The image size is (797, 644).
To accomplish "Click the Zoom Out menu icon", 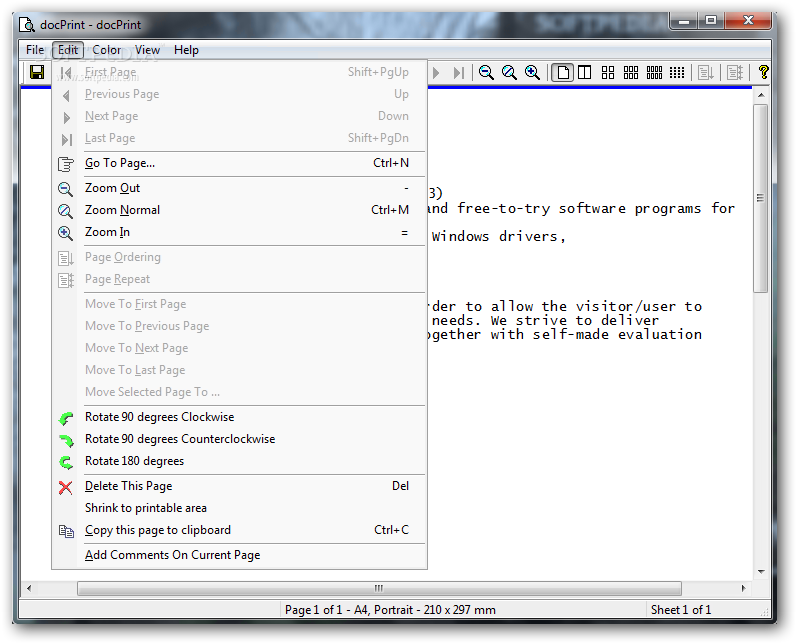I will 65,189.
